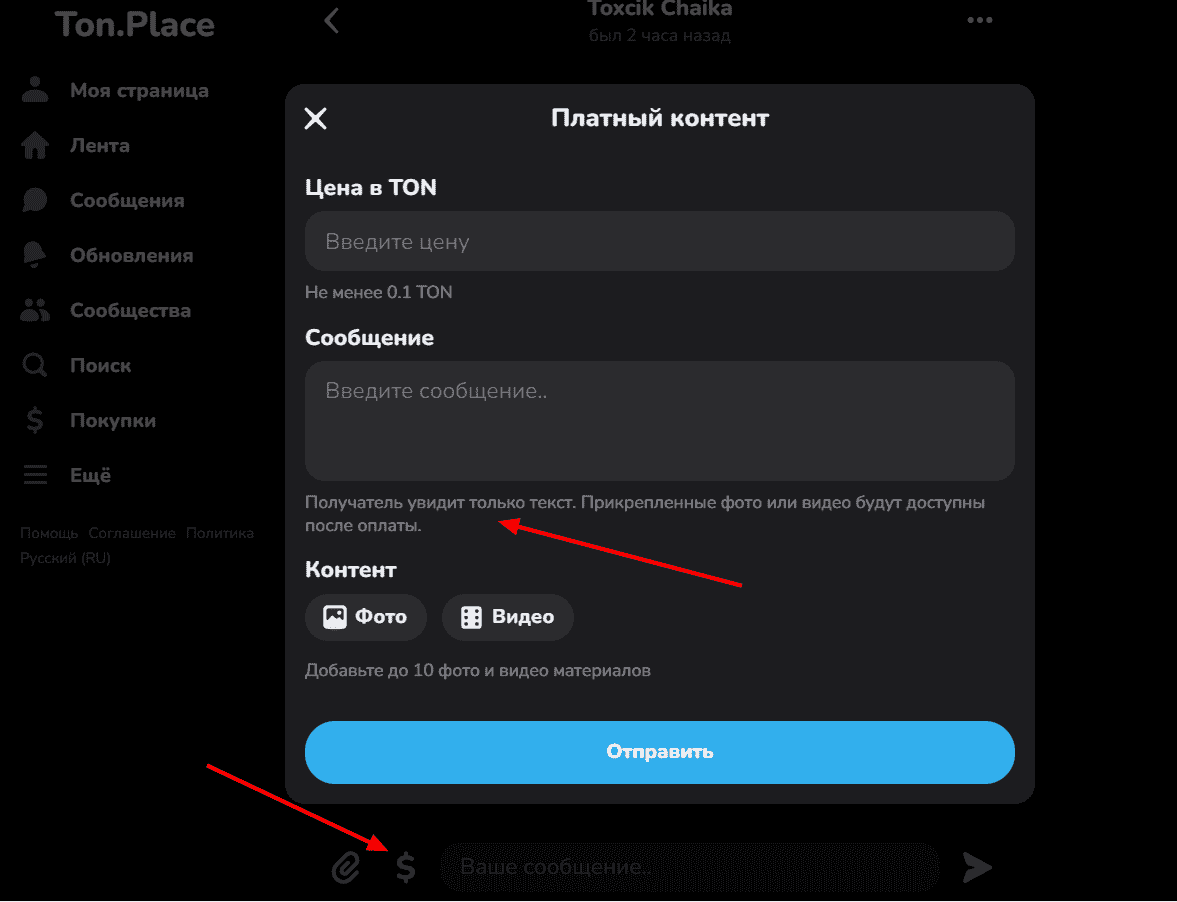The width and height of the screenshot is (1177, 902).
Task: Open the Русский (RU) language selector
Action: pyautogui.click(x=65, y=558)
